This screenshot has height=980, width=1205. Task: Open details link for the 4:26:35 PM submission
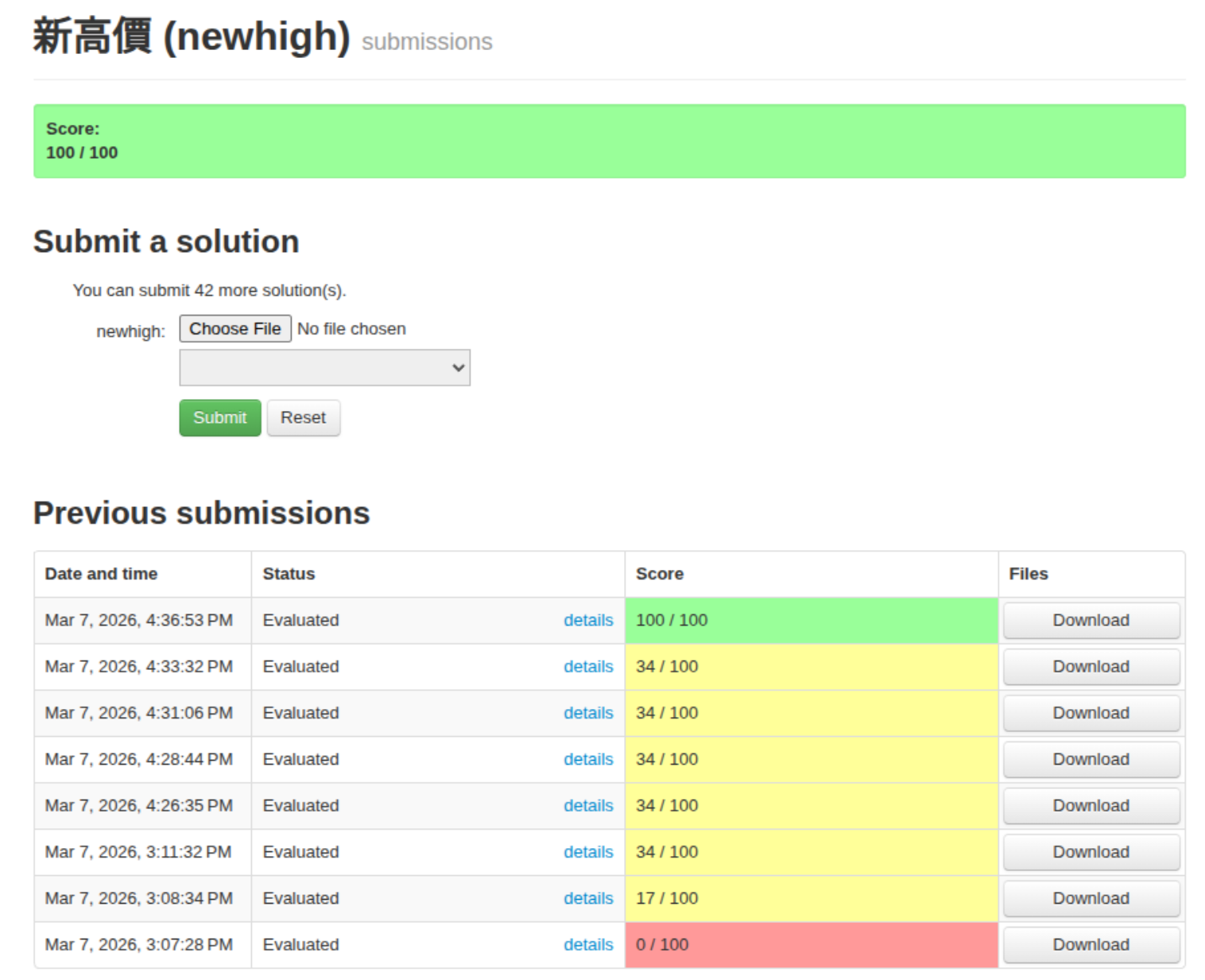click(x=587, y=806)
